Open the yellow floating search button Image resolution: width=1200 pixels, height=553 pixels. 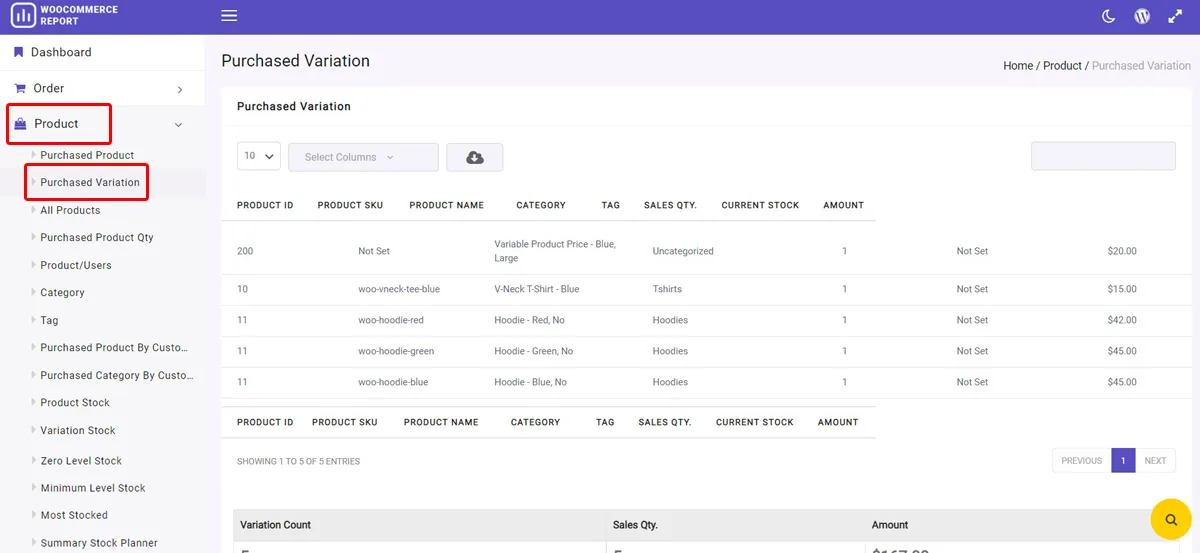click(x=1171, y=519)
